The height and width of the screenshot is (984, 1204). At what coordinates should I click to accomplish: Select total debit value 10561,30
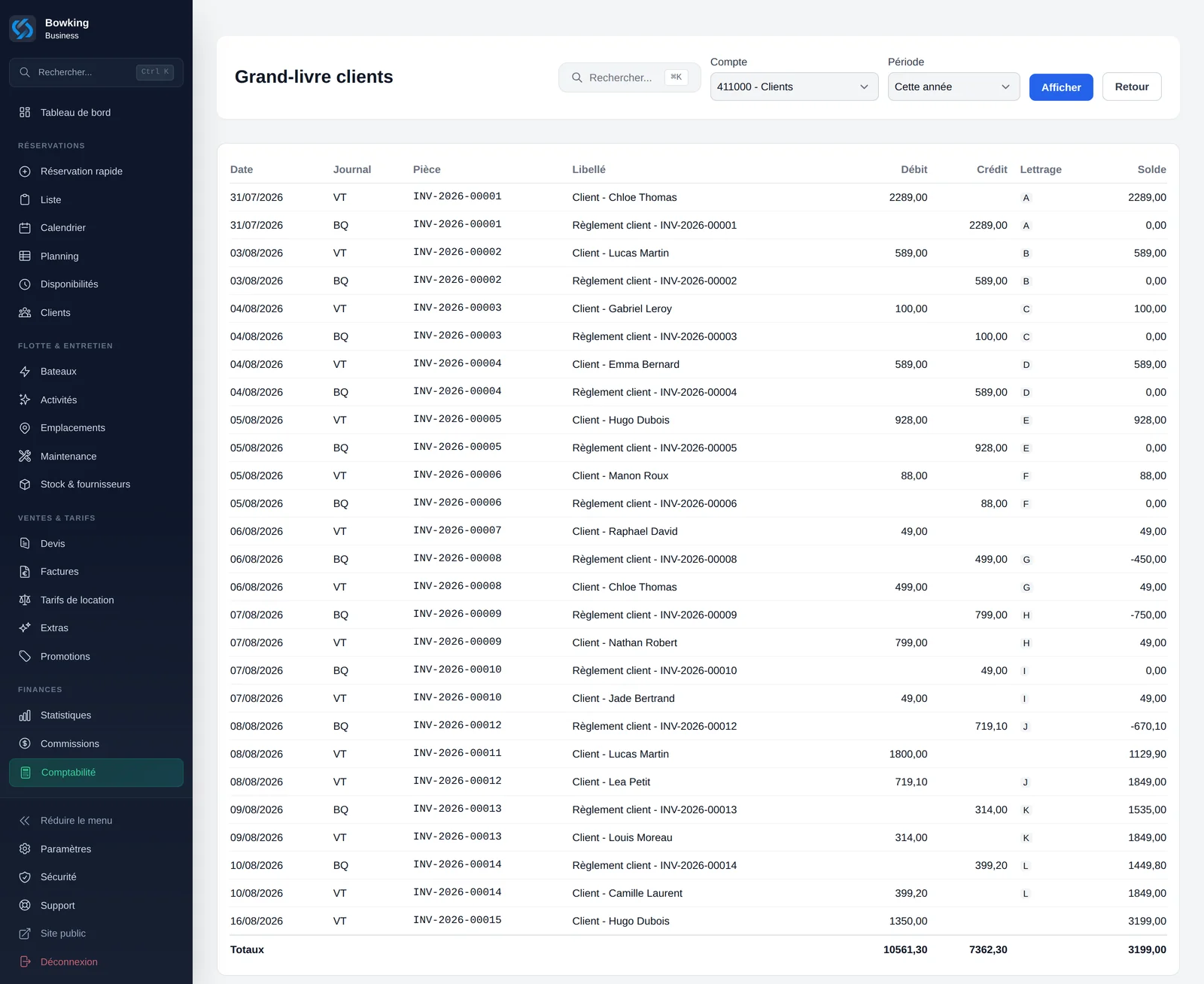pyautogui.click(x=905, y=949)
